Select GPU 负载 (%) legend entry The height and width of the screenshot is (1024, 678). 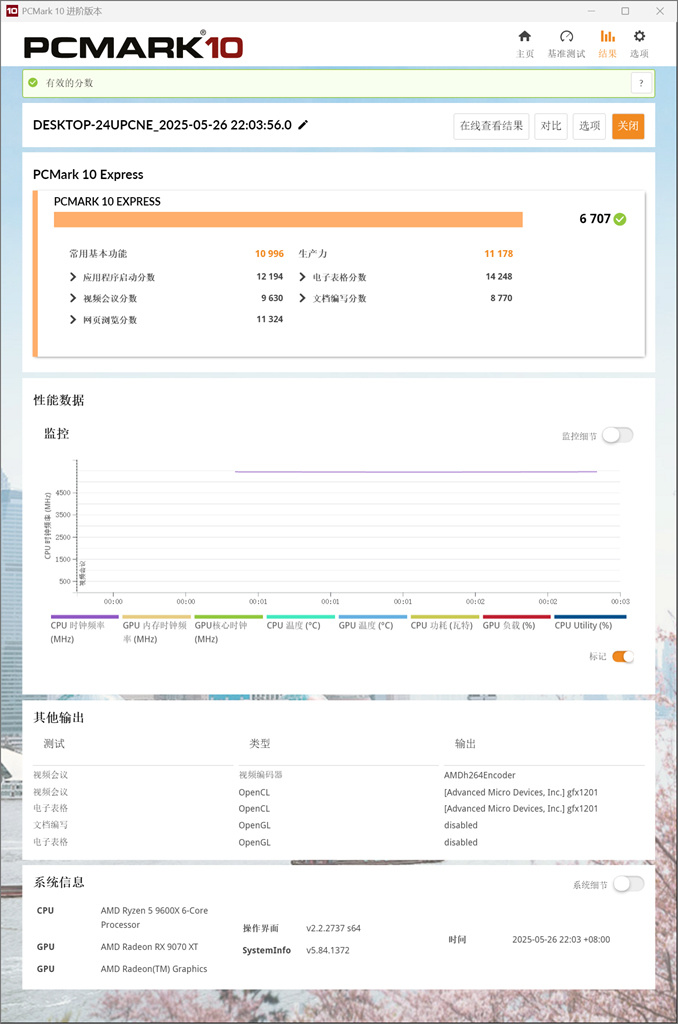coord(516,622)
